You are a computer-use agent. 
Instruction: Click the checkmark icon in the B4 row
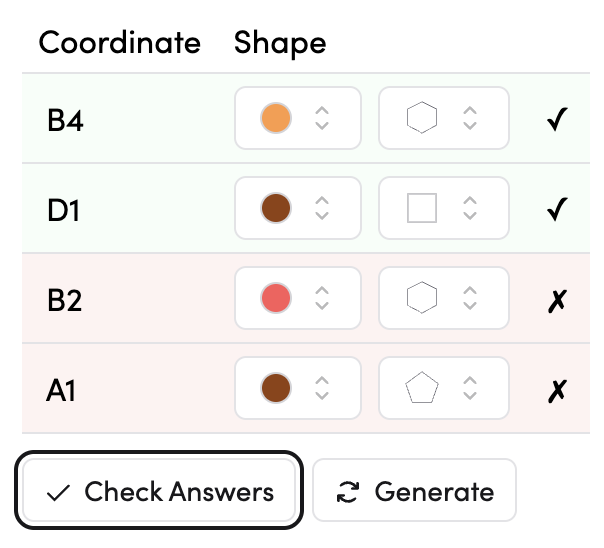(x=557, y=120)
